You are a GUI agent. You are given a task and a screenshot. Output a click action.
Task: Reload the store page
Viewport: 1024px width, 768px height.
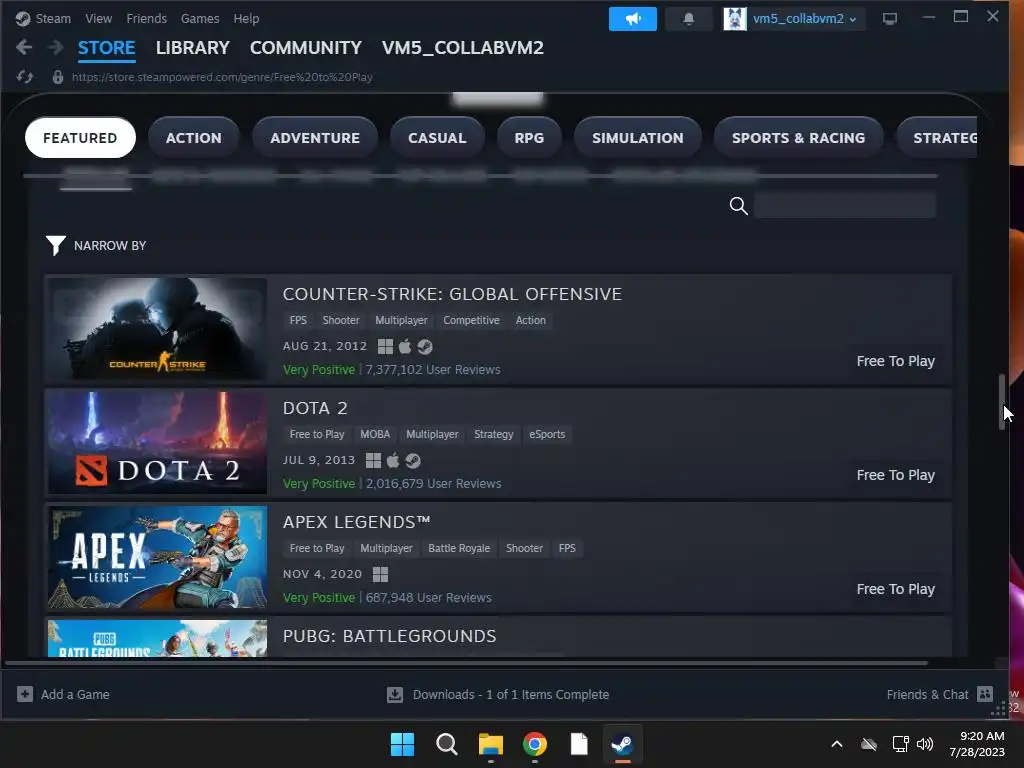point(25,77)
